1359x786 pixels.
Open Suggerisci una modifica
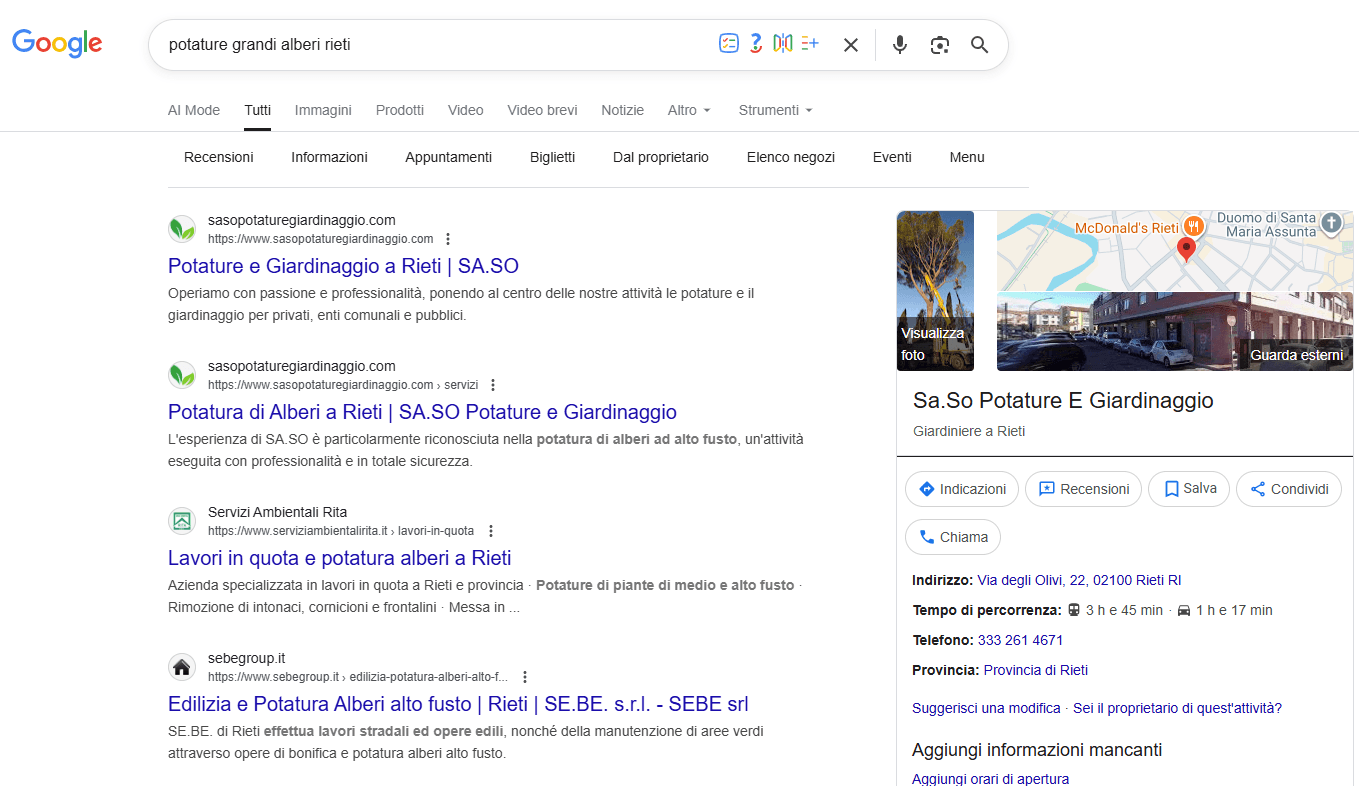coord(986,707)
